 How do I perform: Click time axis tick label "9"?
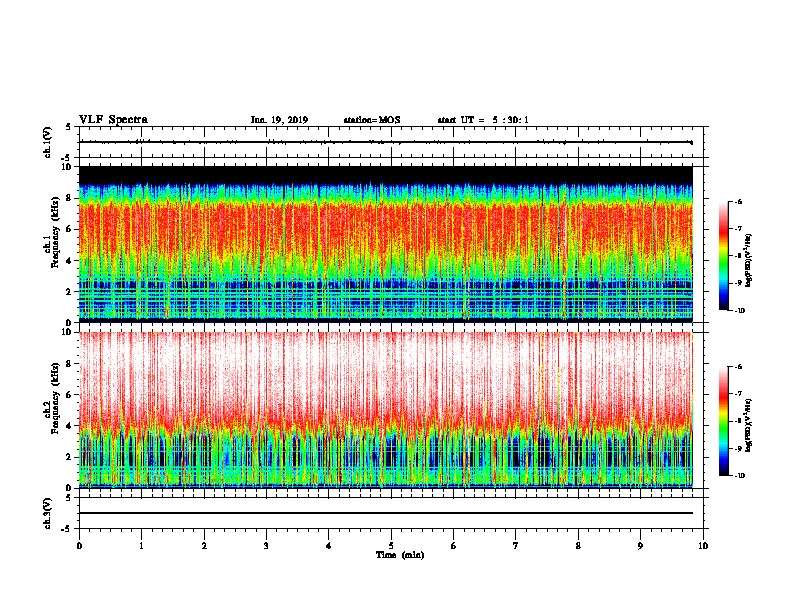[640, 546]
